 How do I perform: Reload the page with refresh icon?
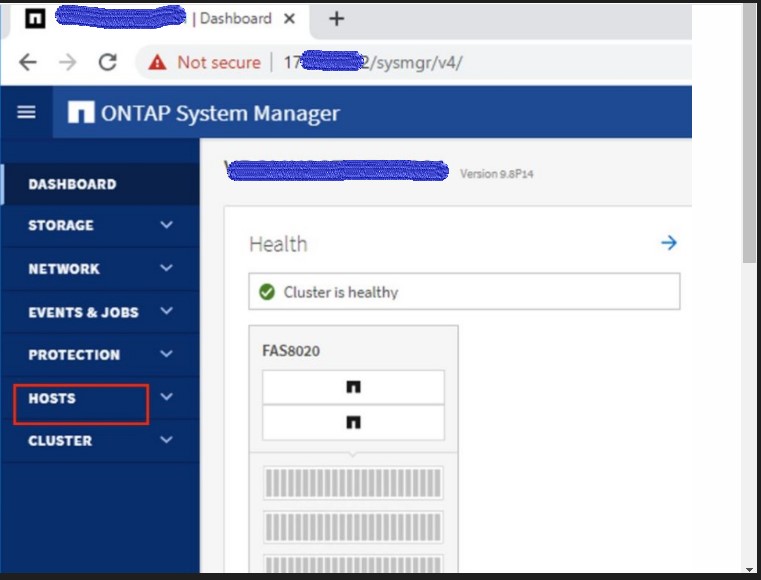point(108,62)
